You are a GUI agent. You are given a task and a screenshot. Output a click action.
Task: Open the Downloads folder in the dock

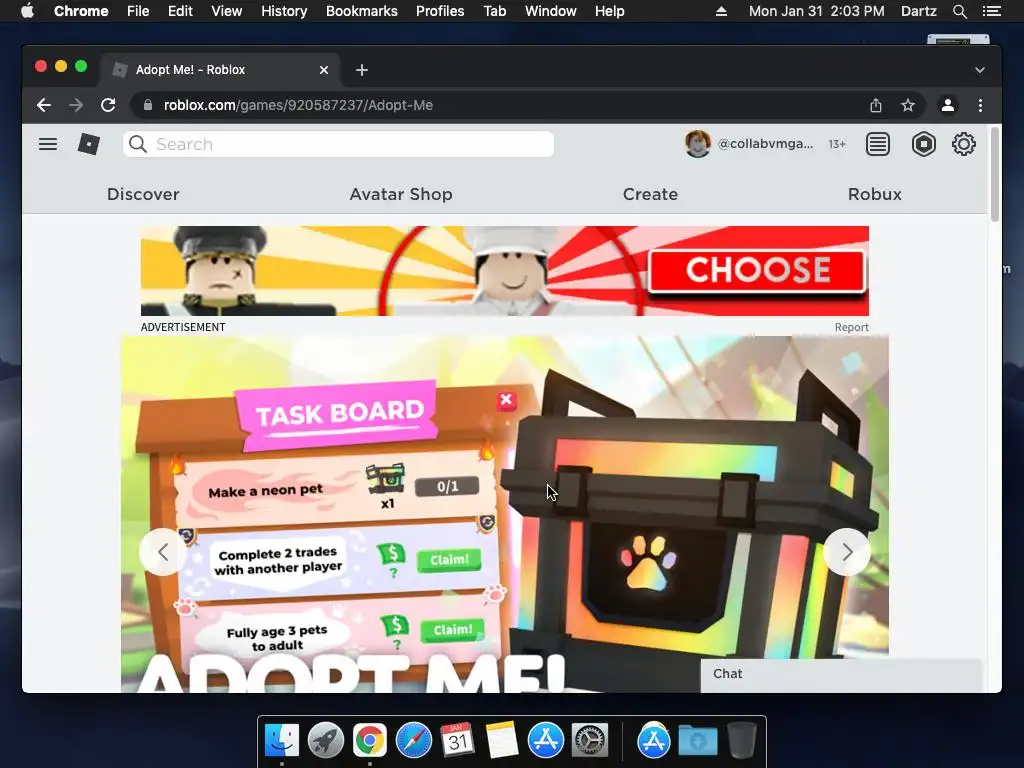[x=697, y=741]
